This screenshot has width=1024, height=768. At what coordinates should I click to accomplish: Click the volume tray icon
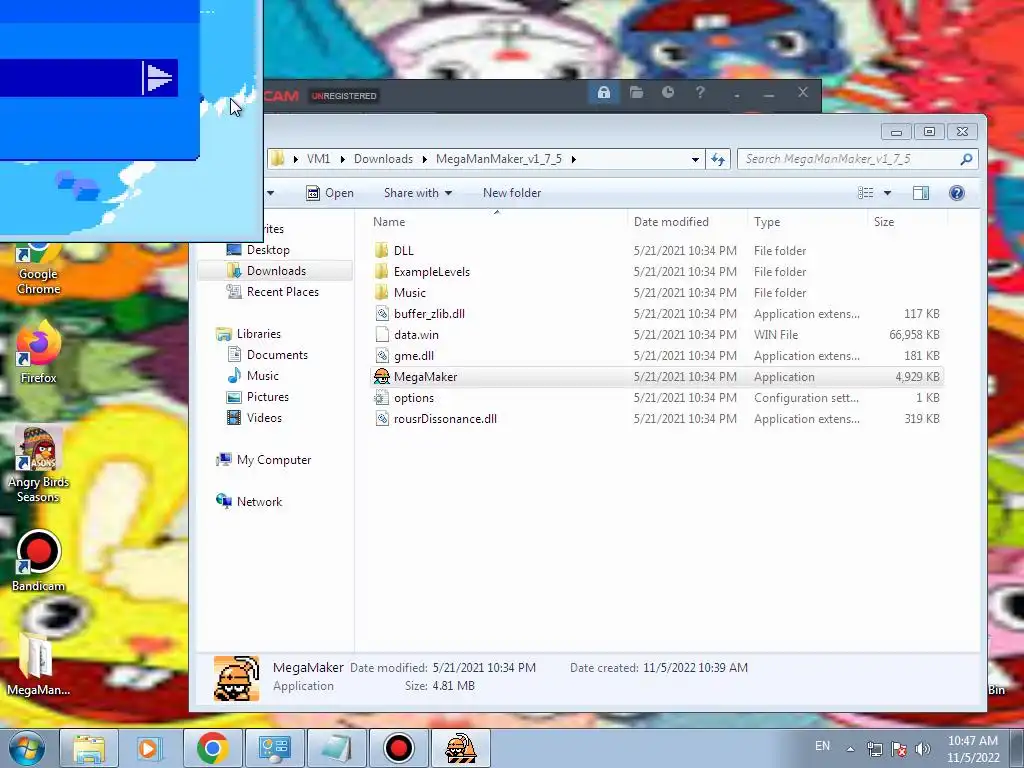(x=923, y=749)
